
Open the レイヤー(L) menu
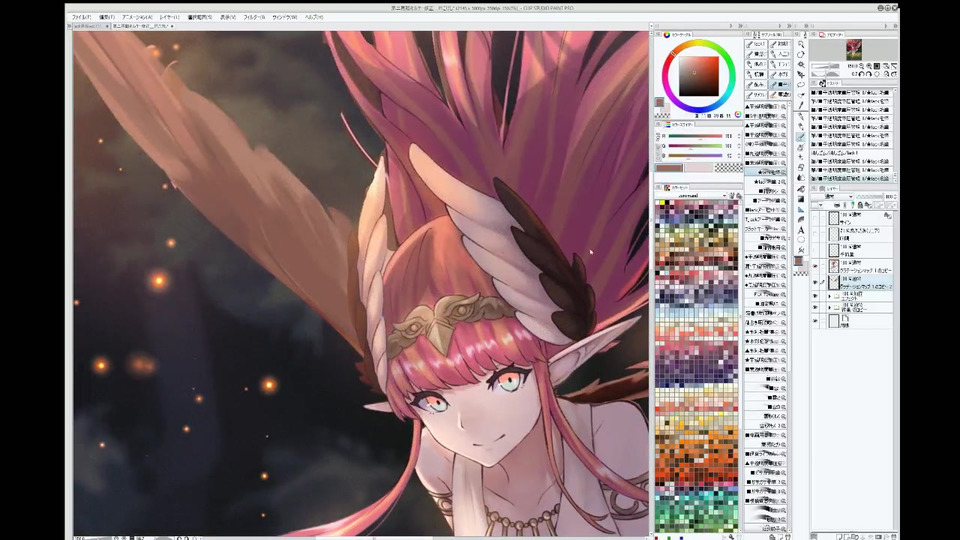170,17
